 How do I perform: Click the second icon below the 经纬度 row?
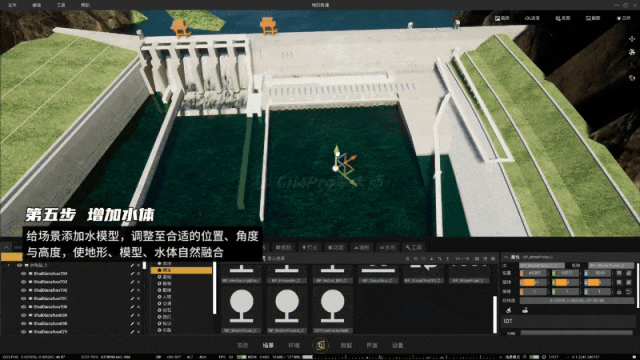(x=525, y=310)
